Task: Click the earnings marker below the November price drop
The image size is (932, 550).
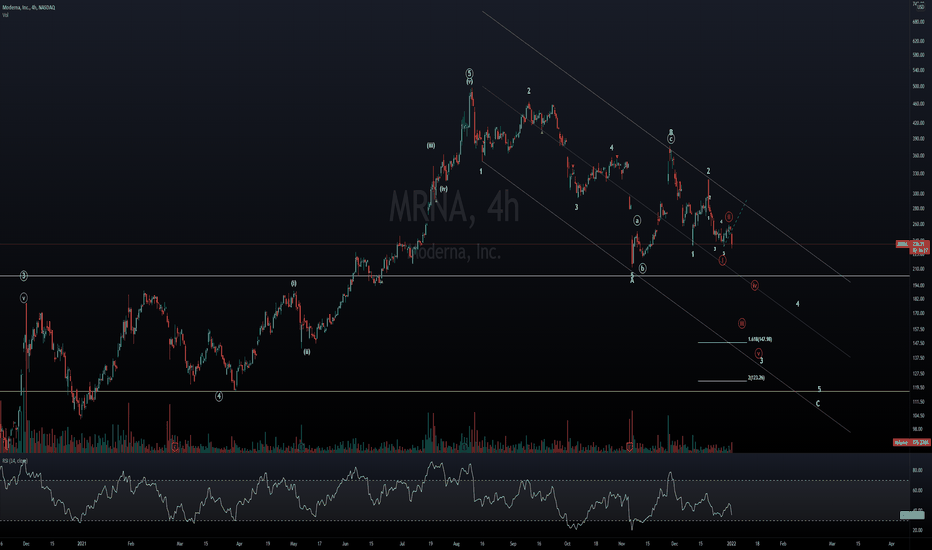Action: coord(630,447)
